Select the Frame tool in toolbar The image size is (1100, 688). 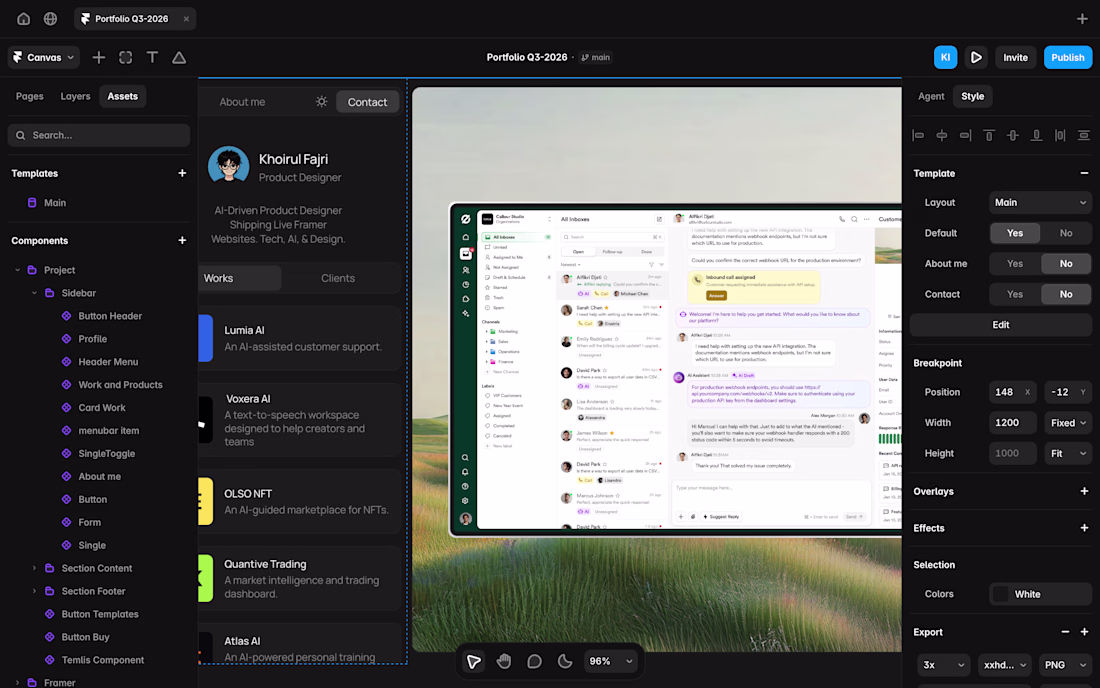126,58
